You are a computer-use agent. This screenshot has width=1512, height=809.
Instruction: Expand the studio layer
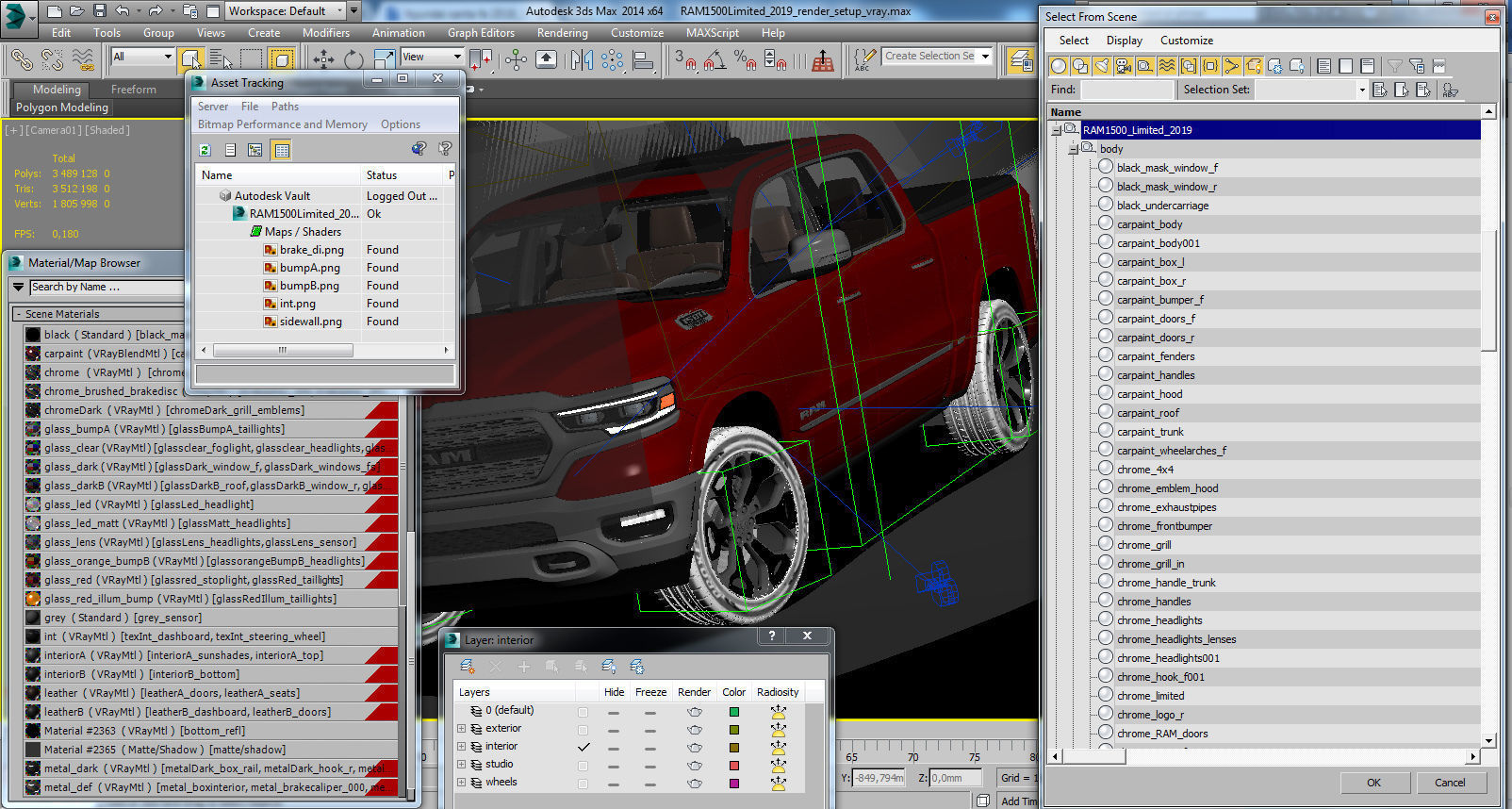coord(462,765)
